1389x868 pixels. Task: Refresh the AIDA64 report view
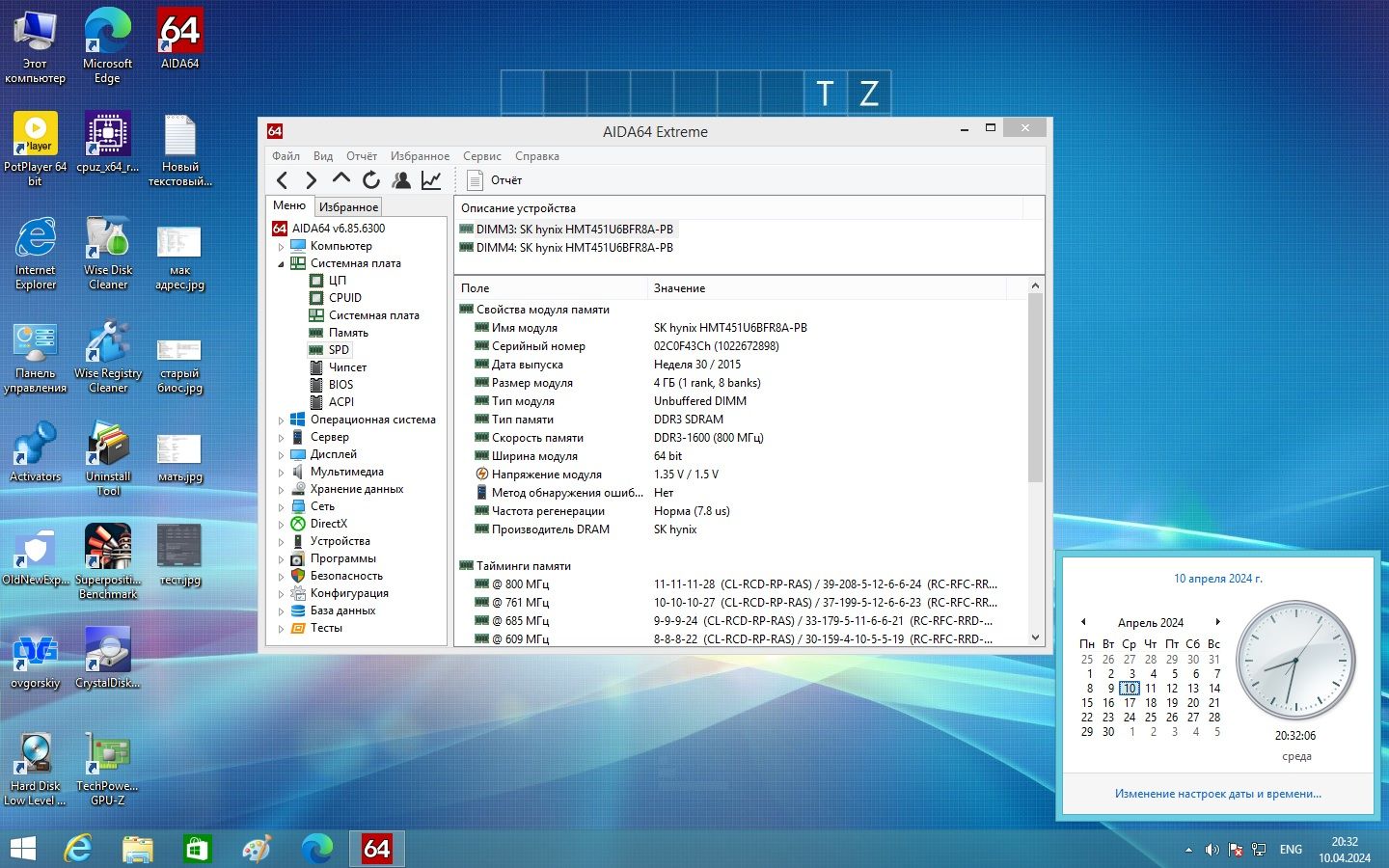pyautogui.click(x=371, y=180)
